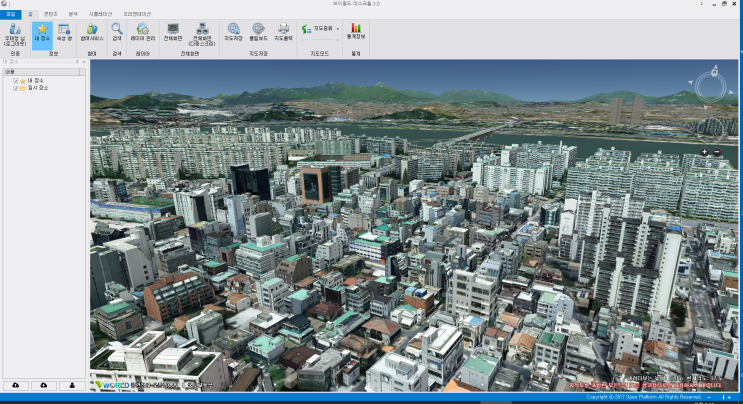Click the user button below places panel
Screen dimensions: 743x404
point(73,385)
